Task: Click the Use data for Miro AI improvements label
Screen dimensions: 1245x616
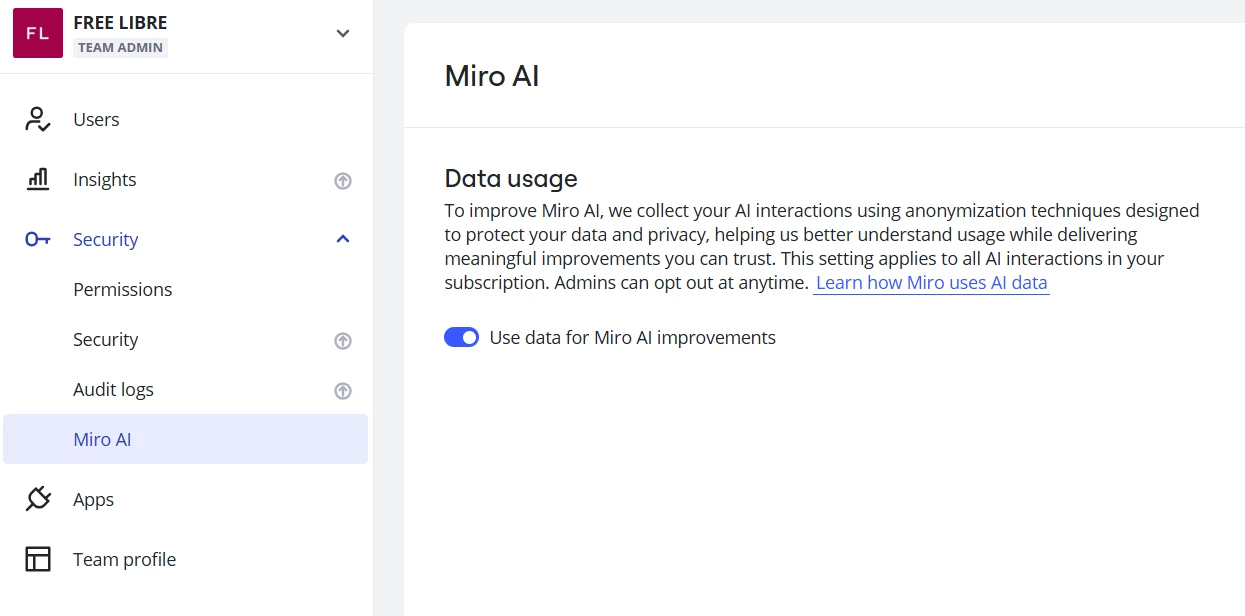Action: (633, 338)
